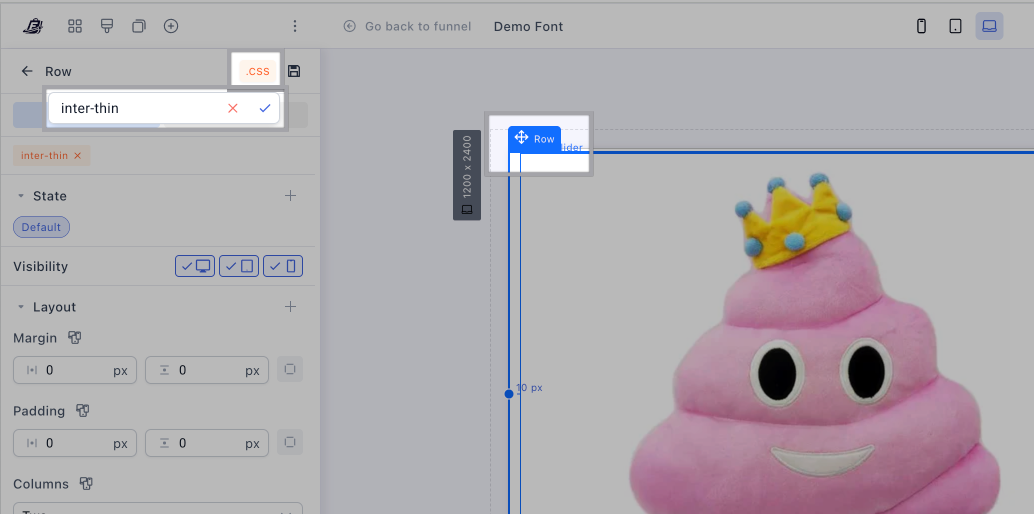The image size is (1034, 514).
Task: Collapse the Layout section
Action: tap(20, 307)
